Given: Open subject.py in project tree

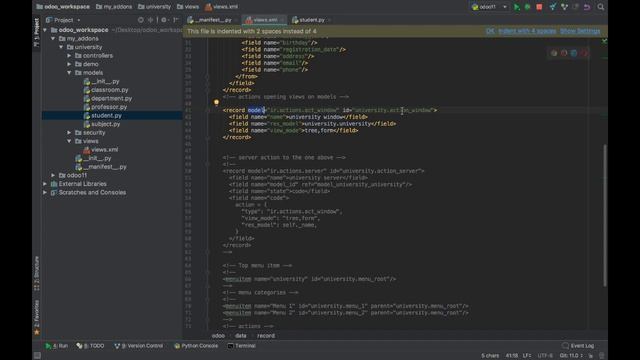Looking at the screenshot, I should pos(102,124).
